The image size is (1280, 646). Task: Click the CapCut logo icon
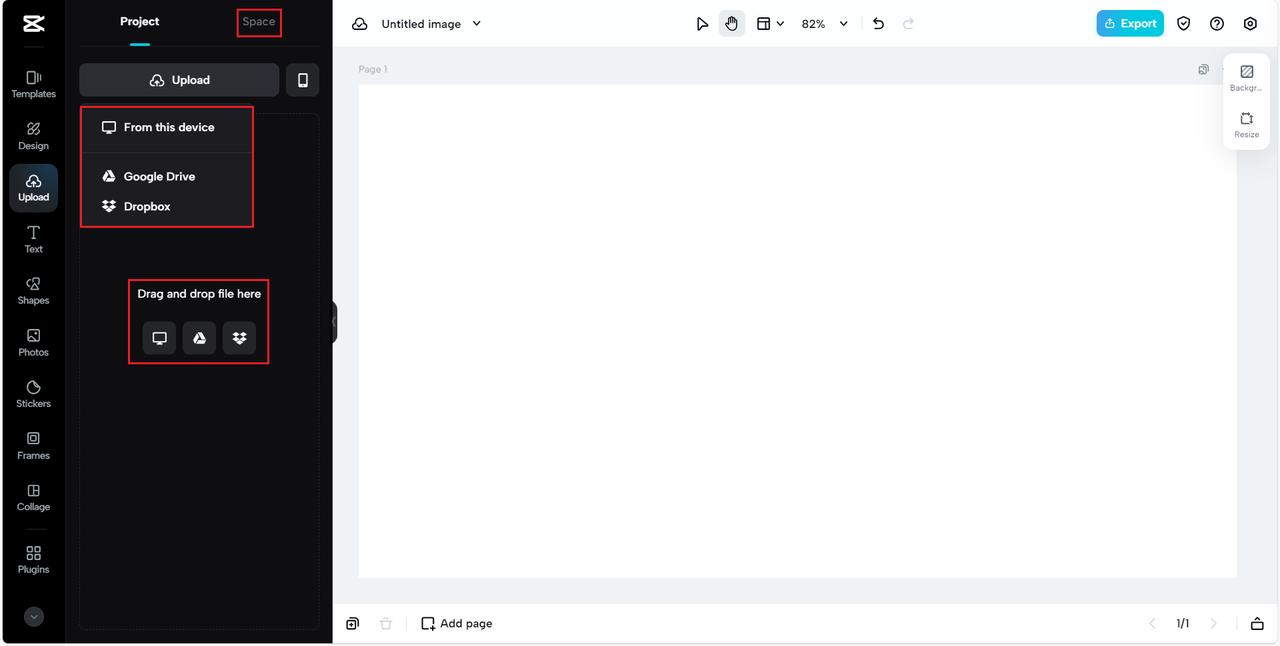point(33,24)
